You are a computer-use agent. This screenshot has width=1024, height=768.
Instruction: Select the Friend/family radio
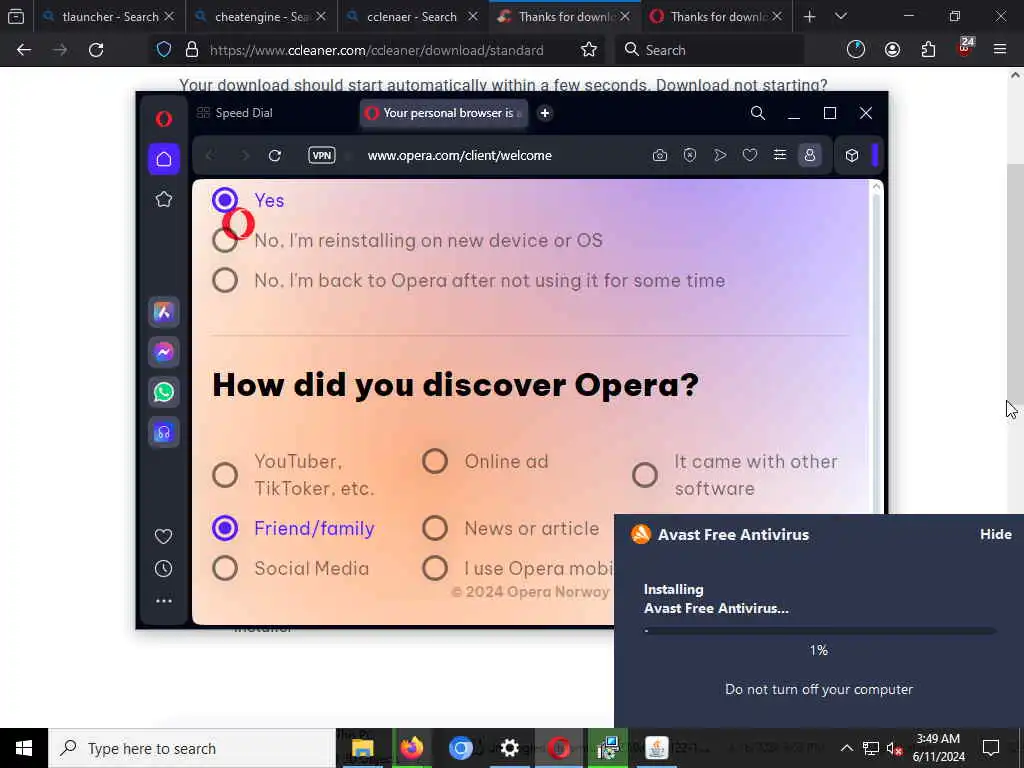click(225, 528)
